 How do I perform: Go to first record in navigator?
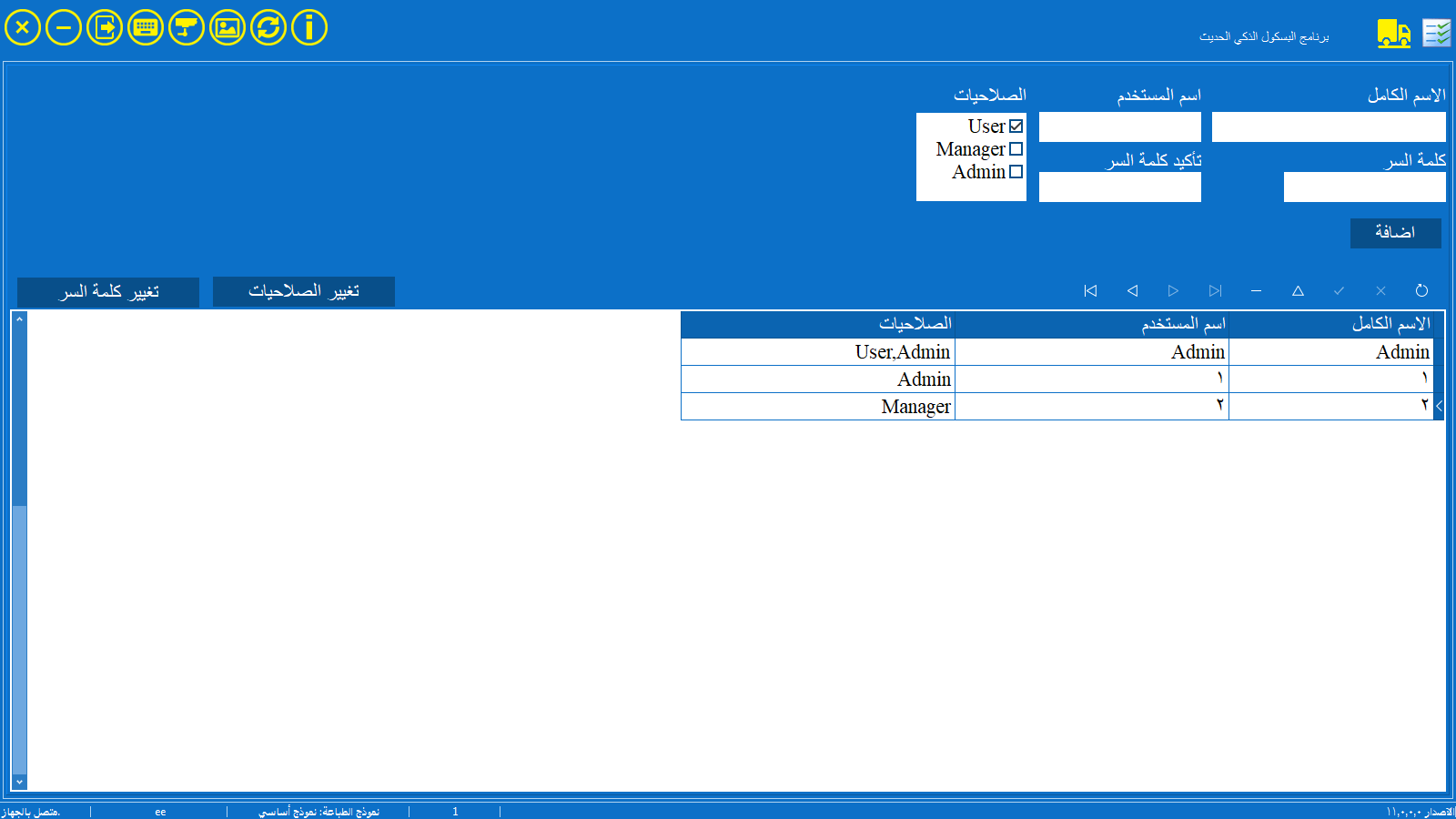tap(1090, 291)
